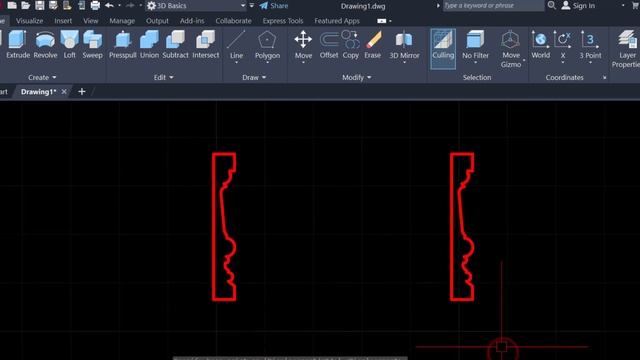Image resolution: width=640 pixels, height=360 pixels.
Task: Select the Sweep tool
Action: click(x=92, y=44)
